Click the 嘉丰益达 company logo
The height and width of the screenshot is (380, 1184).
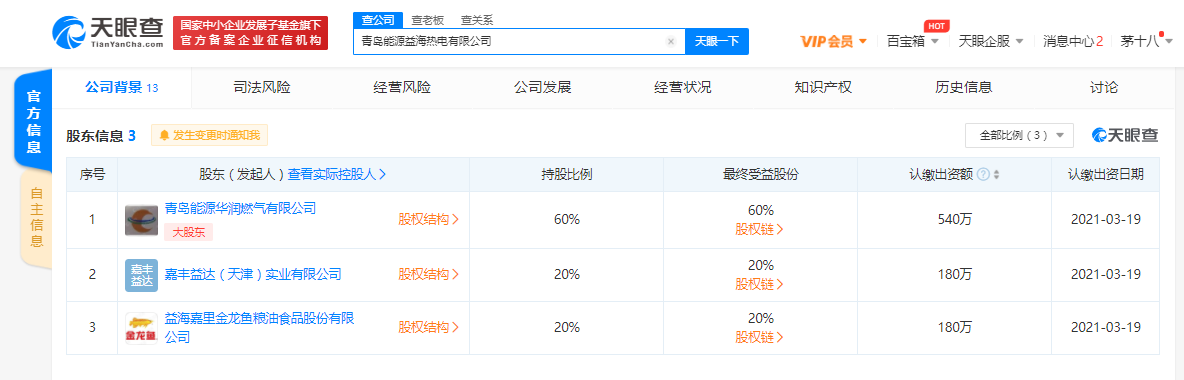(x=141, y=275)
